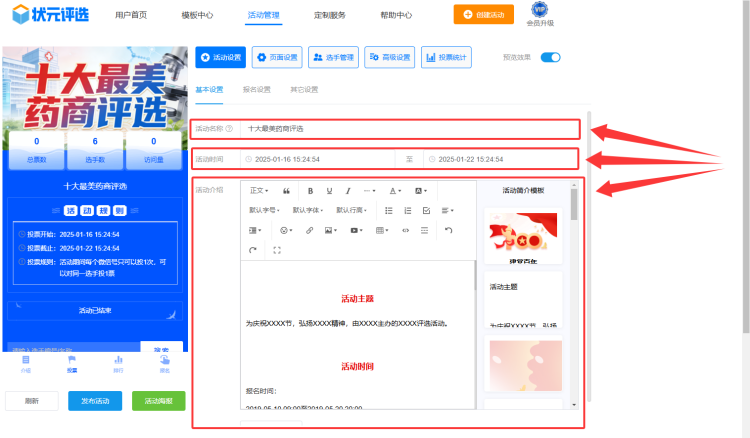Click the orange 创建活动 button
This screenshot has height=438, width=750.
click(x=484, y=14)
